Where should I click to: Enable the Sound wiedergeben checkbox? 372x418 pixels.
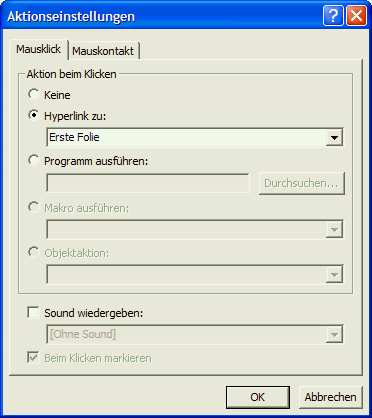[33, 313]
